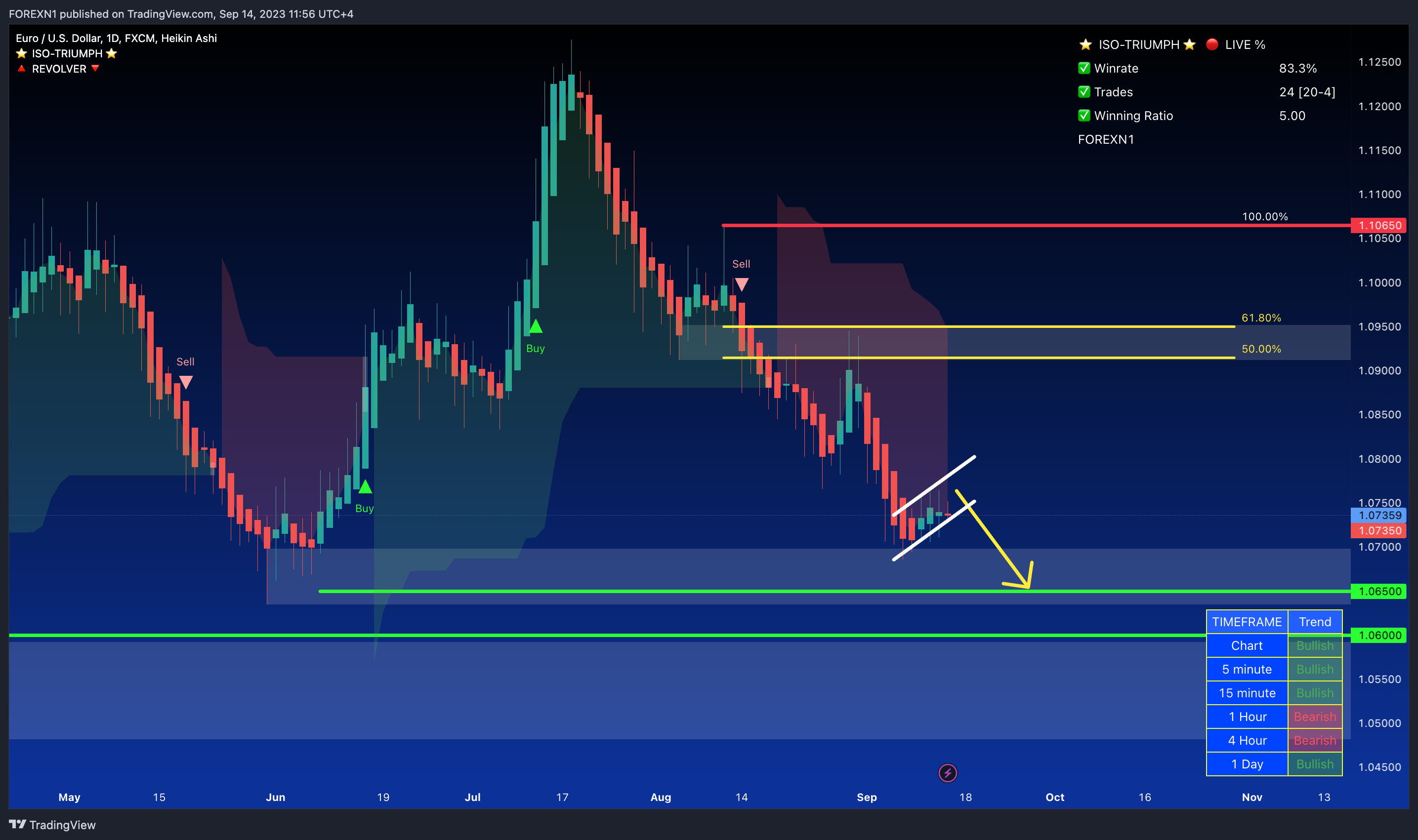Click the Trend table header cell
The image size is (1418, 840).
1315,622
